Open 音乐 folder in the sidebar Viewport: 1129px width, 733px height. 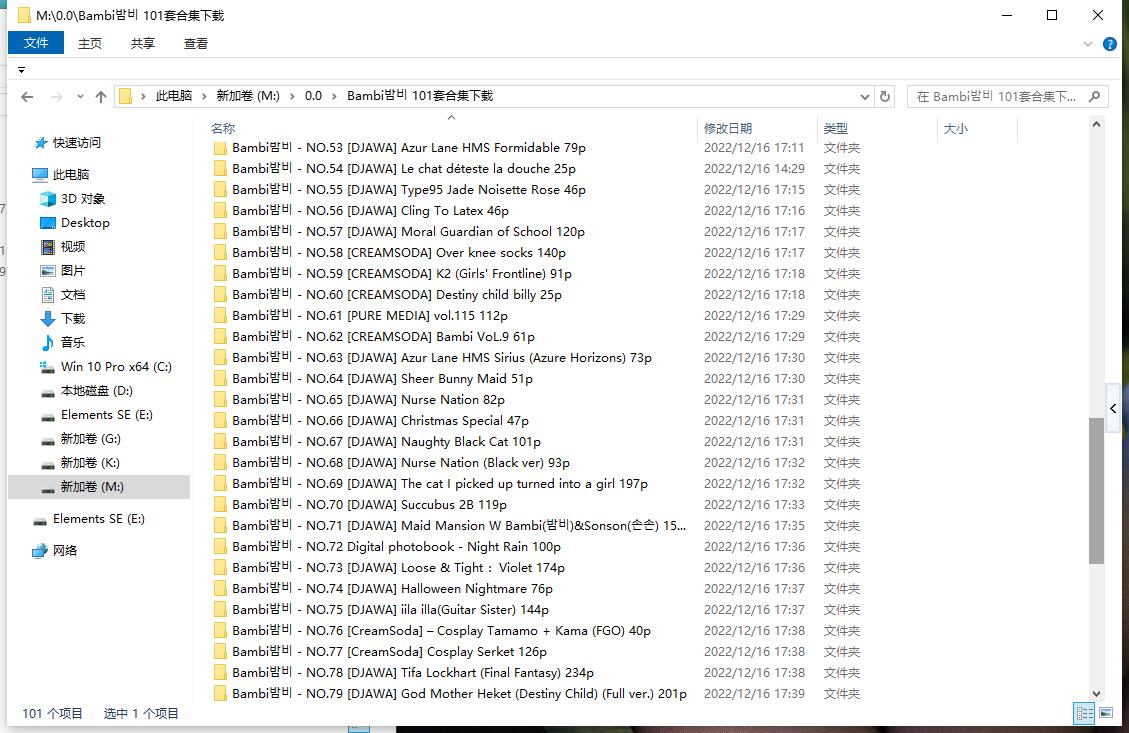[x=63, y=342]
